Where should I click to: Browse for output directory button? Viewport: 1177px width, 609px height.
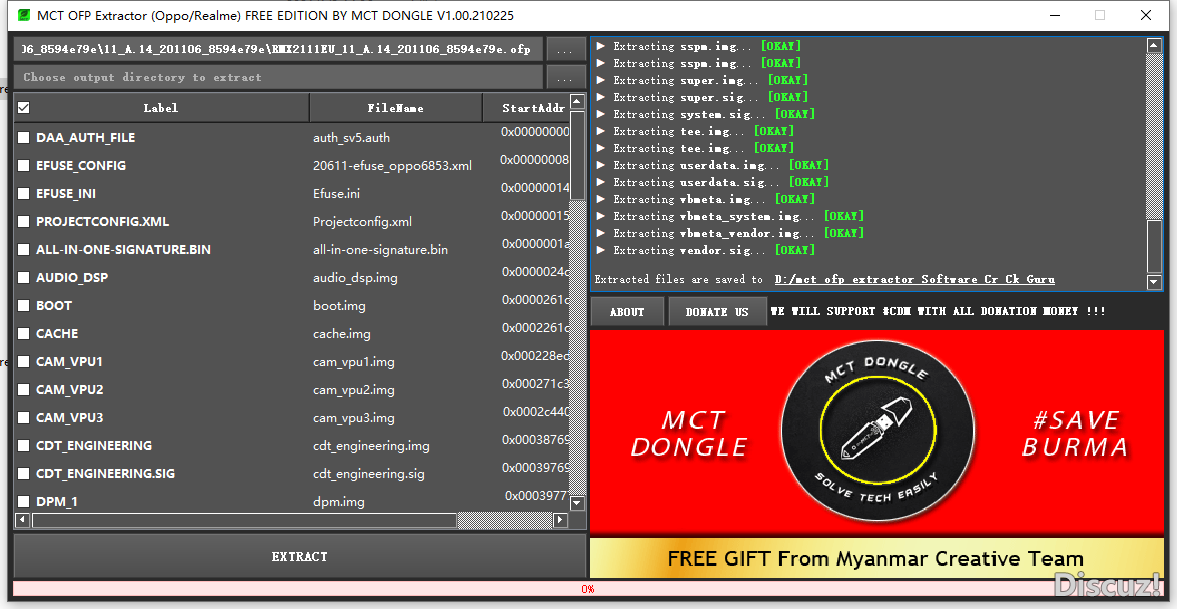tap(565, 77)
